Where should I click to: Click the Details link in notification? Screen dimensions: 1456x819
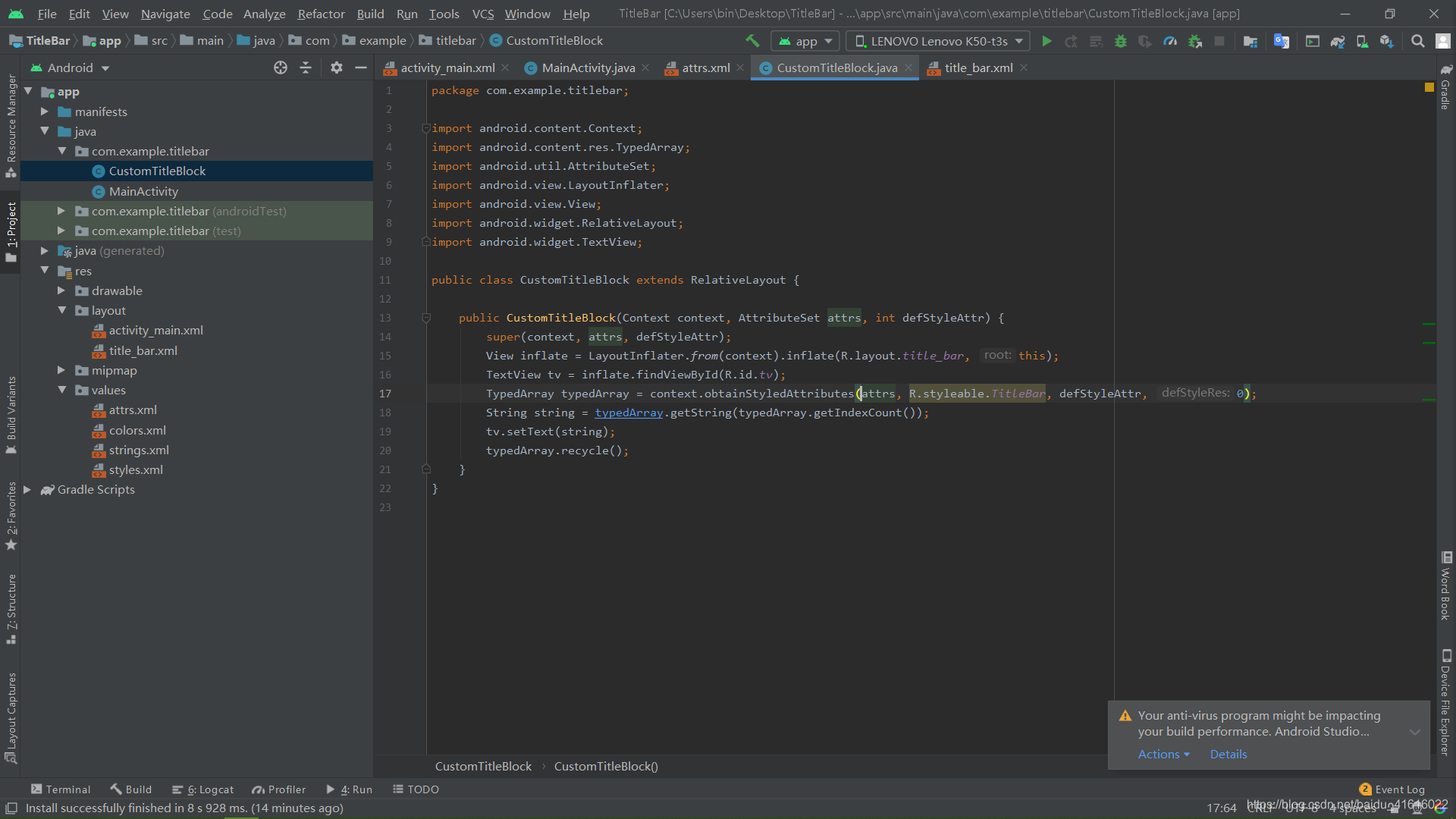tap(1228, 754)
